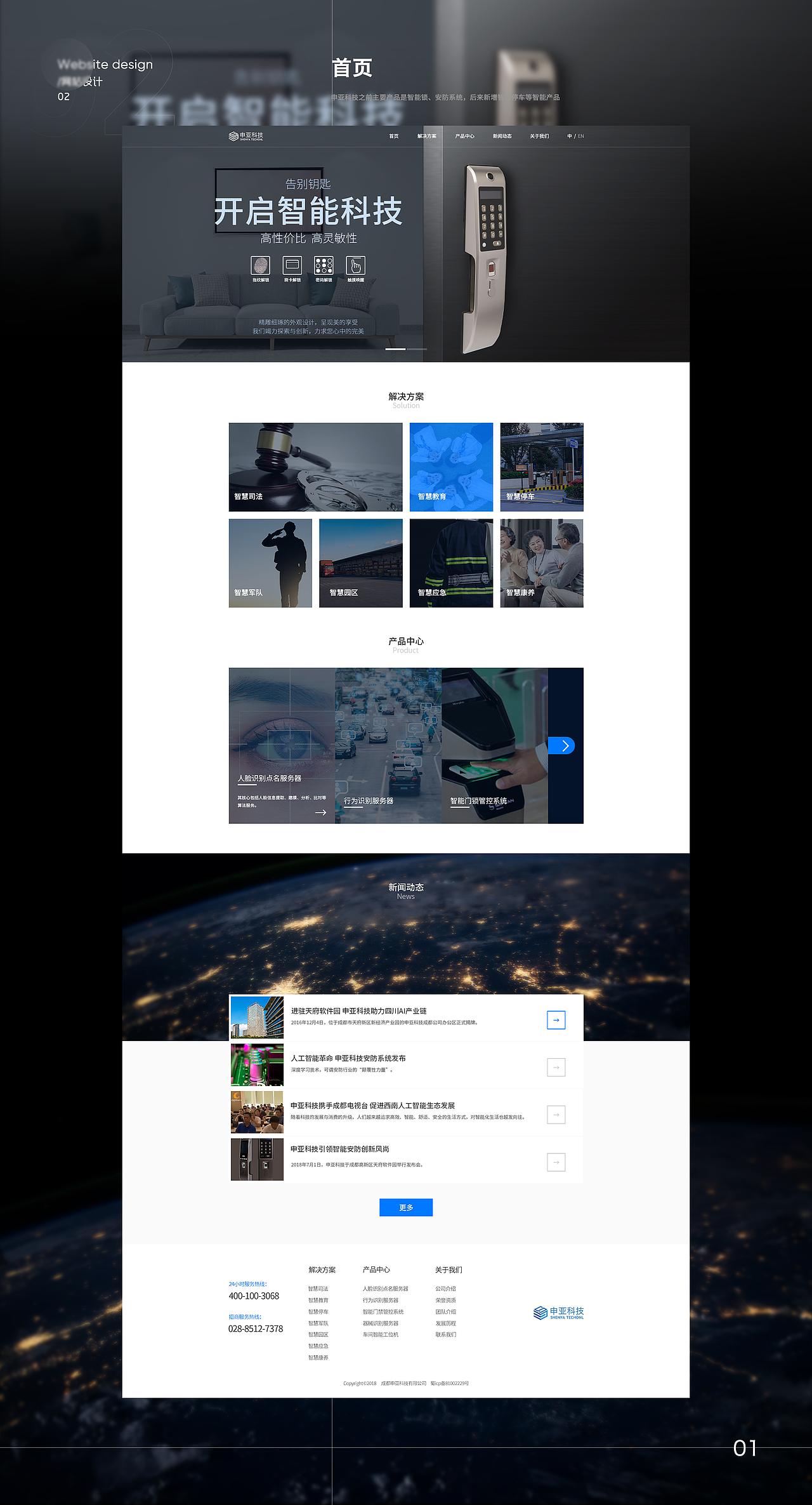Image resolution: width=812 pixels, height=1505 pixels.
Task: Click the footer link 车间智能工位机
Action: point(381,1334)
